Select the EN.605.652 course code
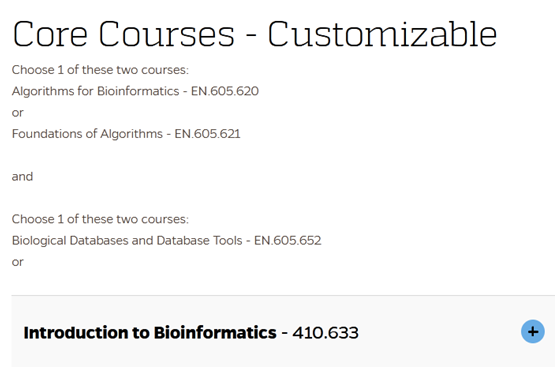The width and height of the screenshot is (557, 369). (287, 240)
